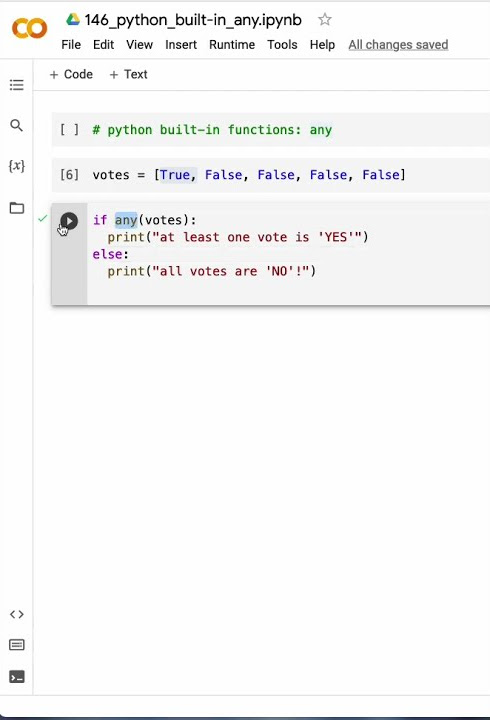Open the Code snippets icon

tap(17, 614)
